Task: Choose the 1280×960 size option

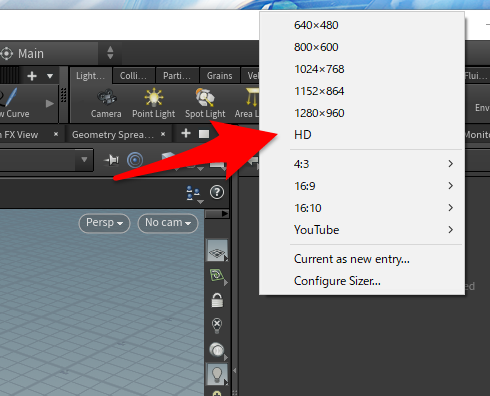Action: coord(362,113)
